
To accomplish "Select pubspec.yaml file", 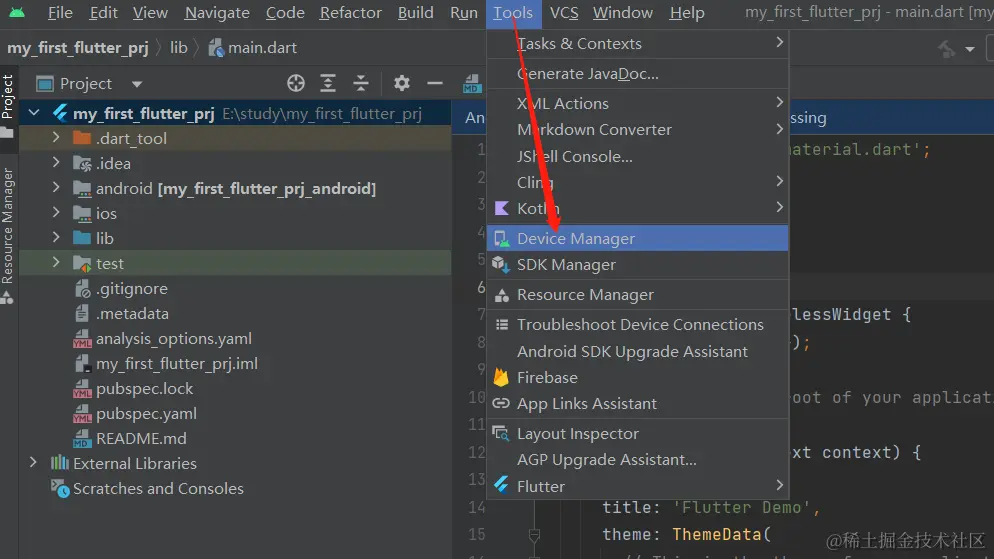I will (x=135, y=414).
